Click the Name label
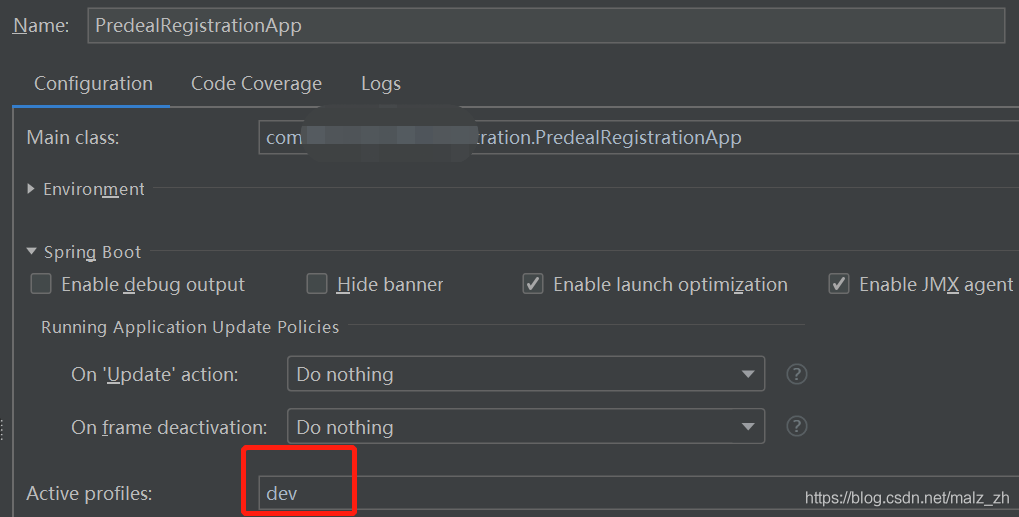This screenshot has height=517, width=1019. click(x=41, y=25)
